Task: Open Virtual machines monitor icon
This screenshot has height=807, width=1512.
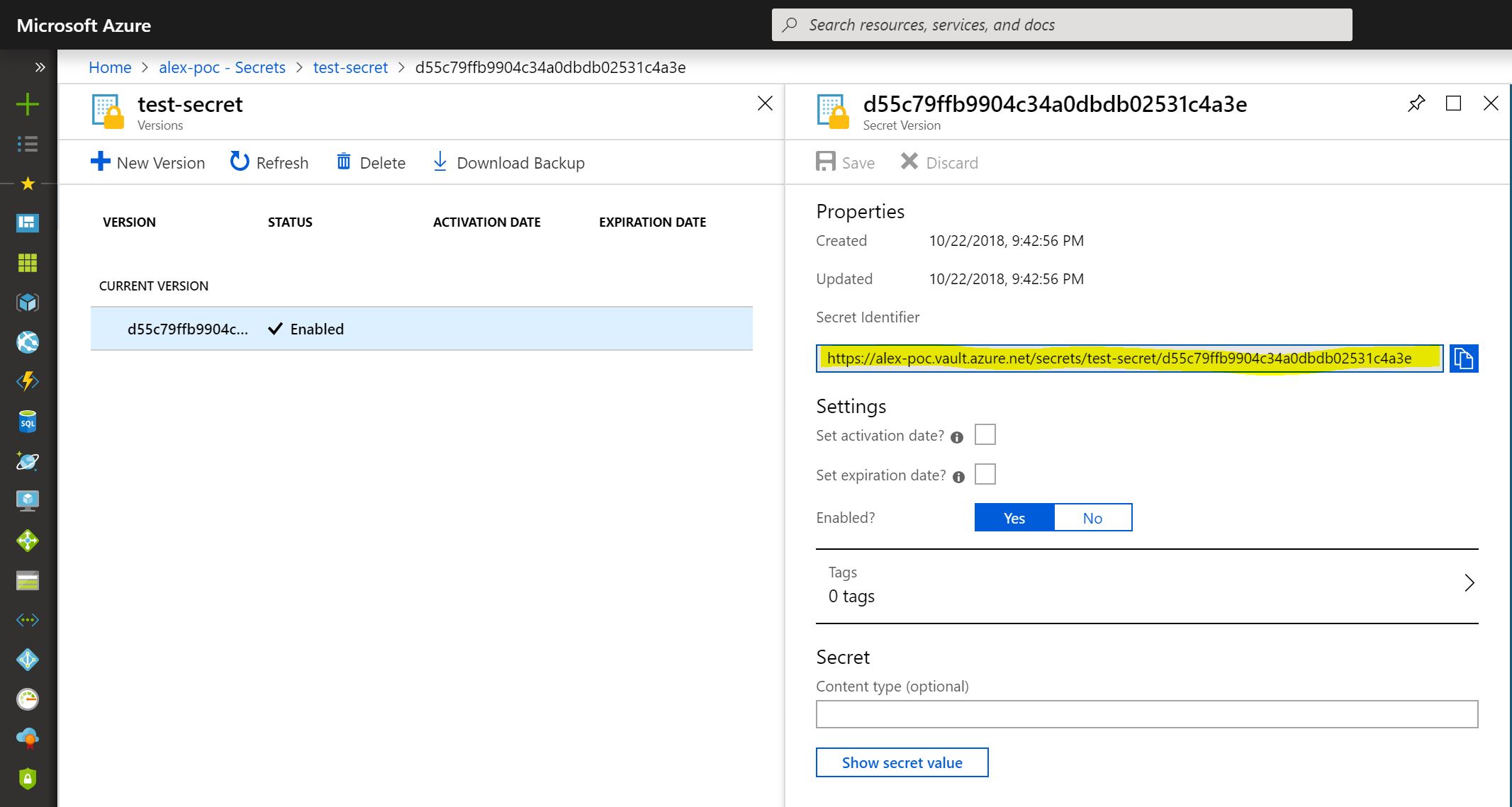Action: [x=28, y=501]
